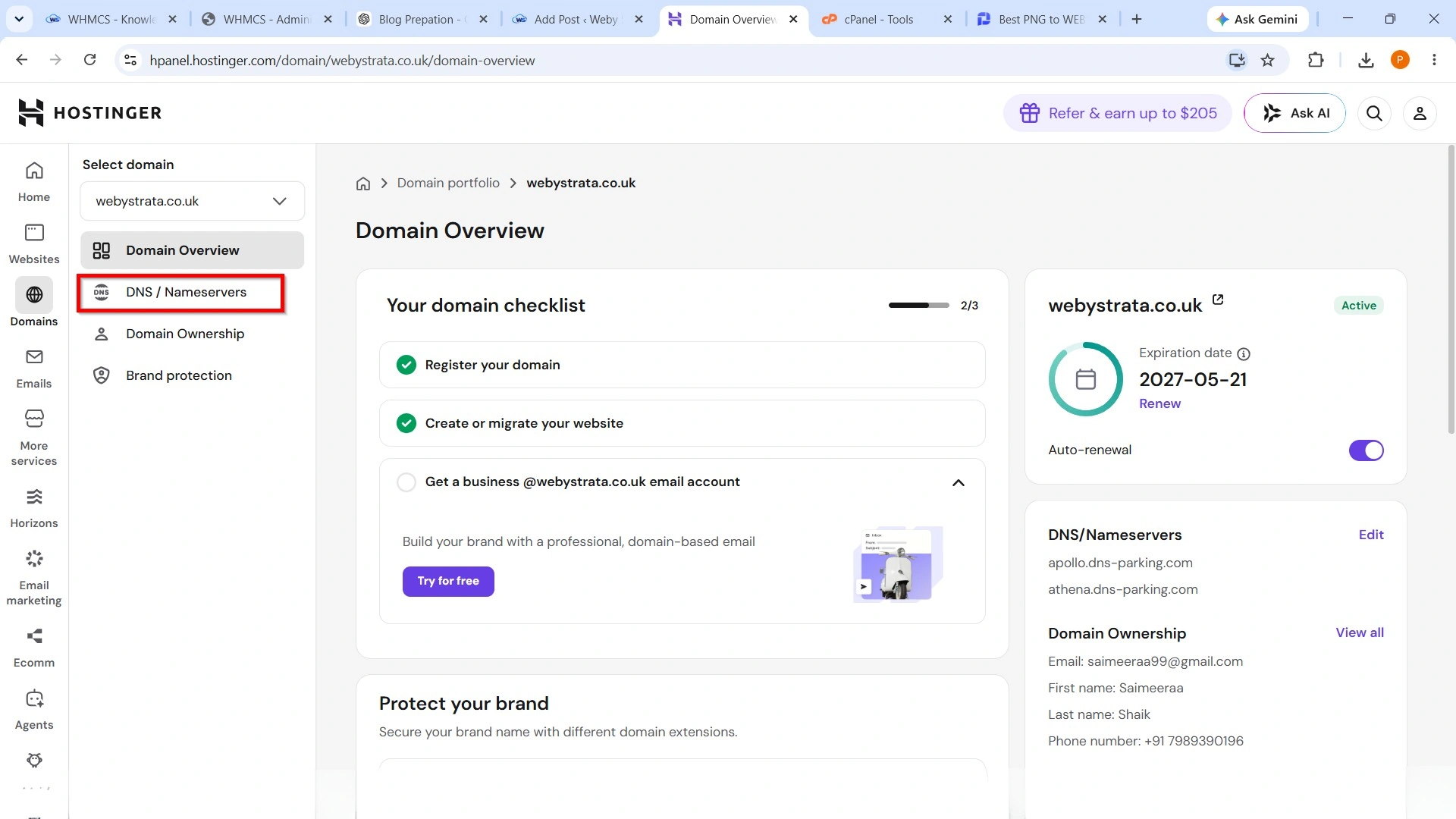Click the search magnifier icon in header
This screenshot has width=1456, height=819.
1374,113
